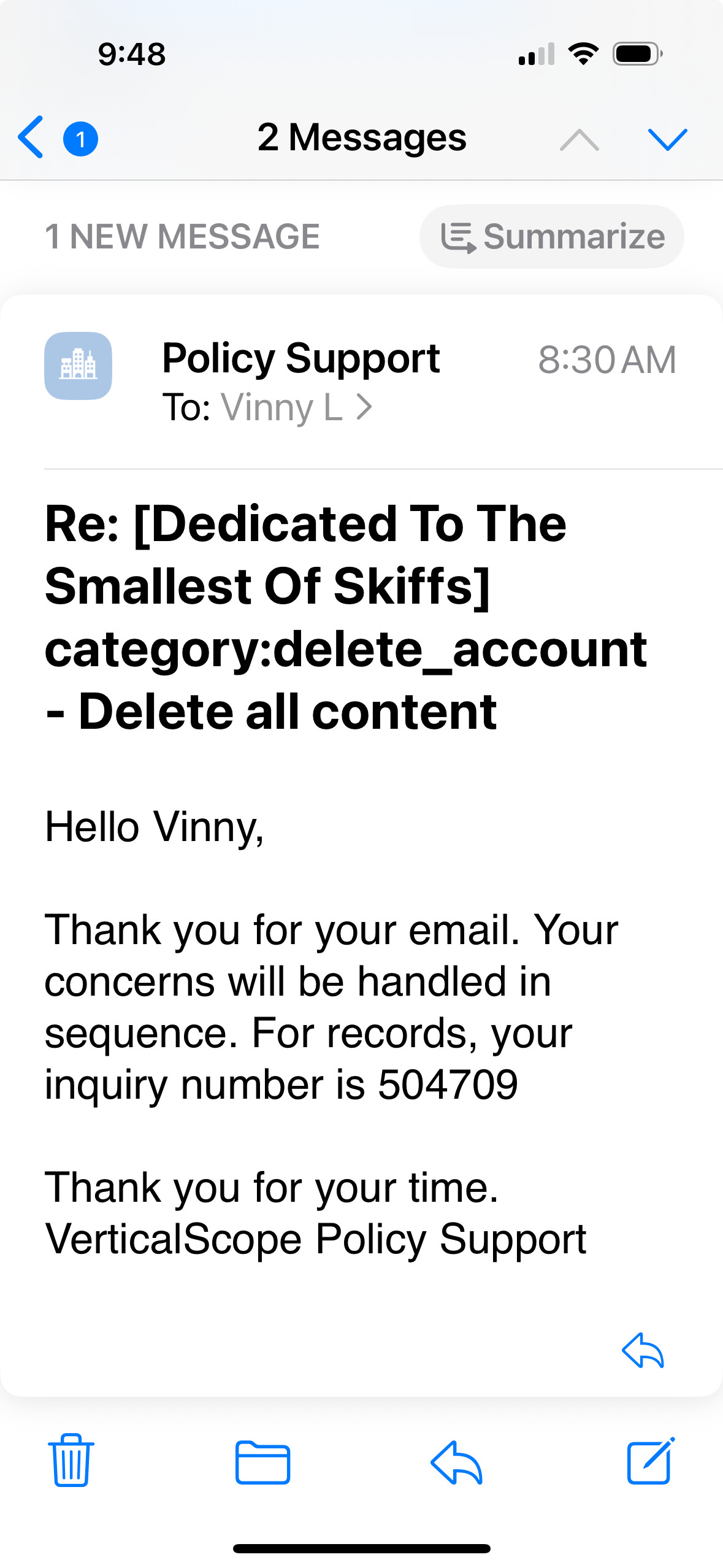Open Policy Support sender avatar

click(78, 366)
